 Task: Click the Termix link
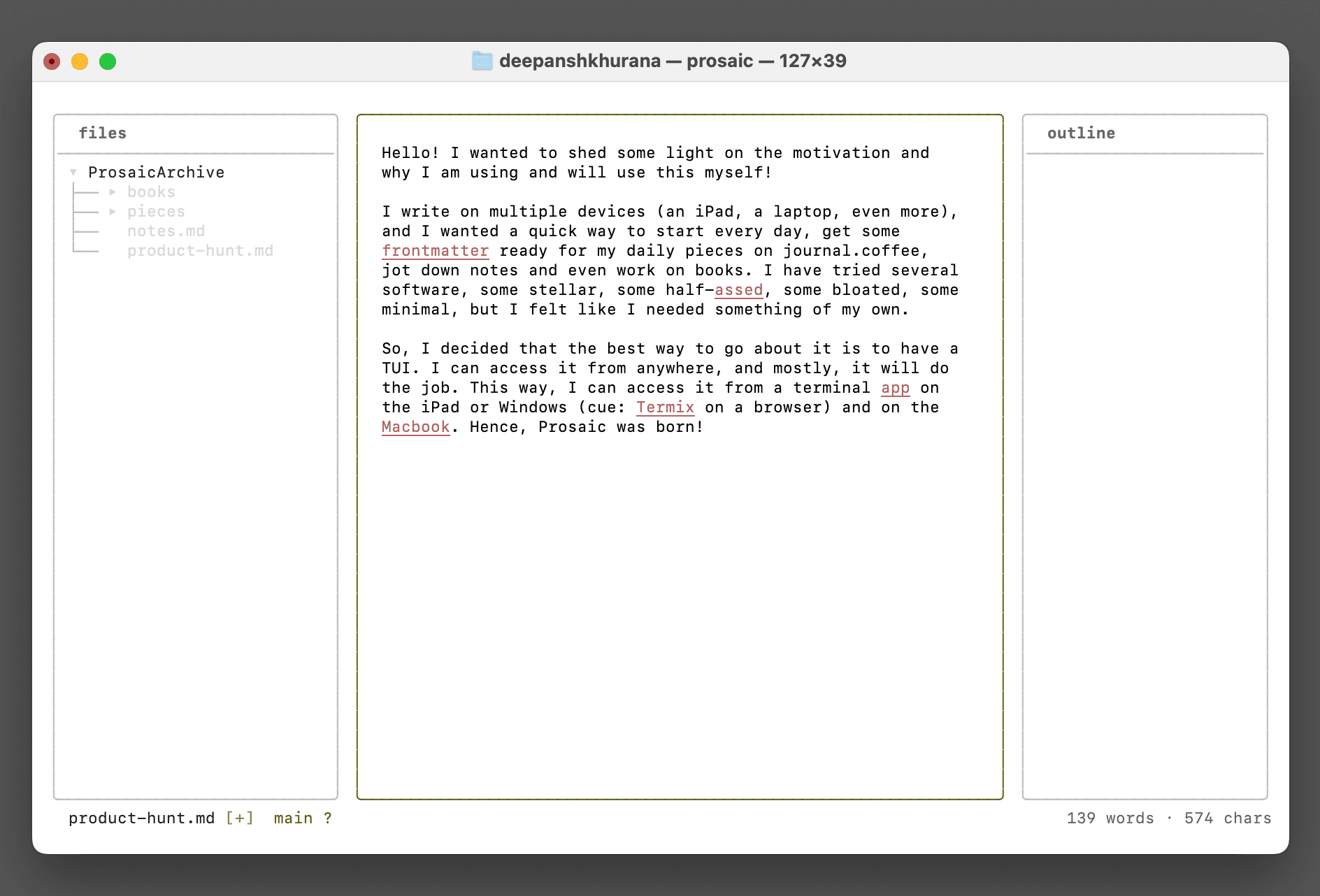click(x=664, y=407)
